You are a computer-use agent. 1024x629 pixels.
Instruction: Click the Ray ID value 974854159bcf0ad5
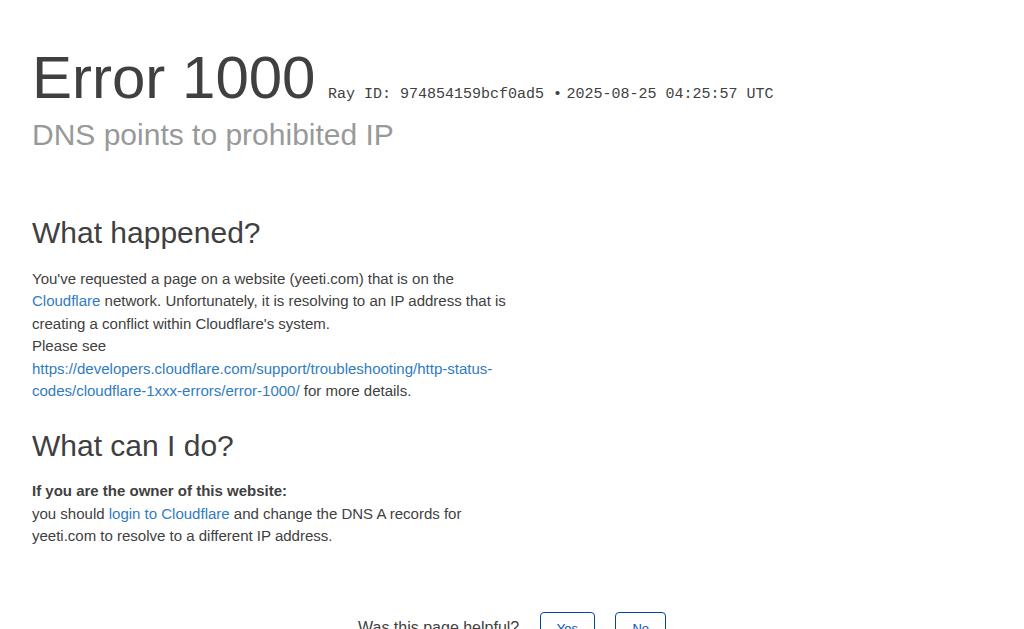coord(472,93)
